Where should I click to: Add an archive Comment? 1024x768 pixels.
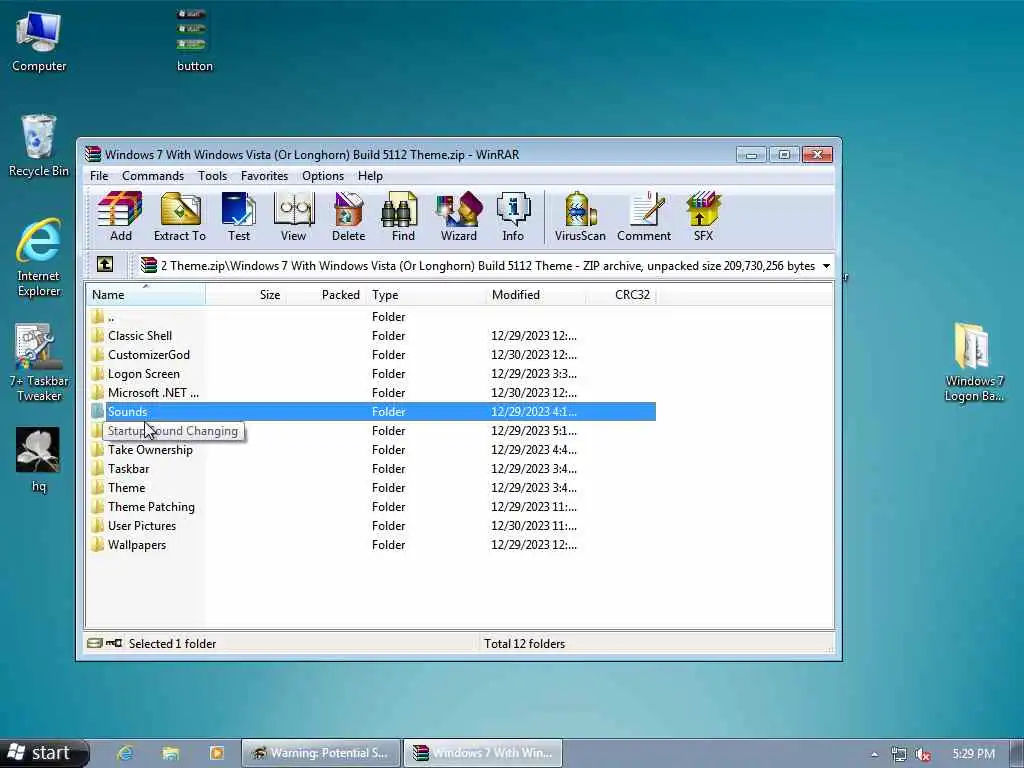coord(643,217)
